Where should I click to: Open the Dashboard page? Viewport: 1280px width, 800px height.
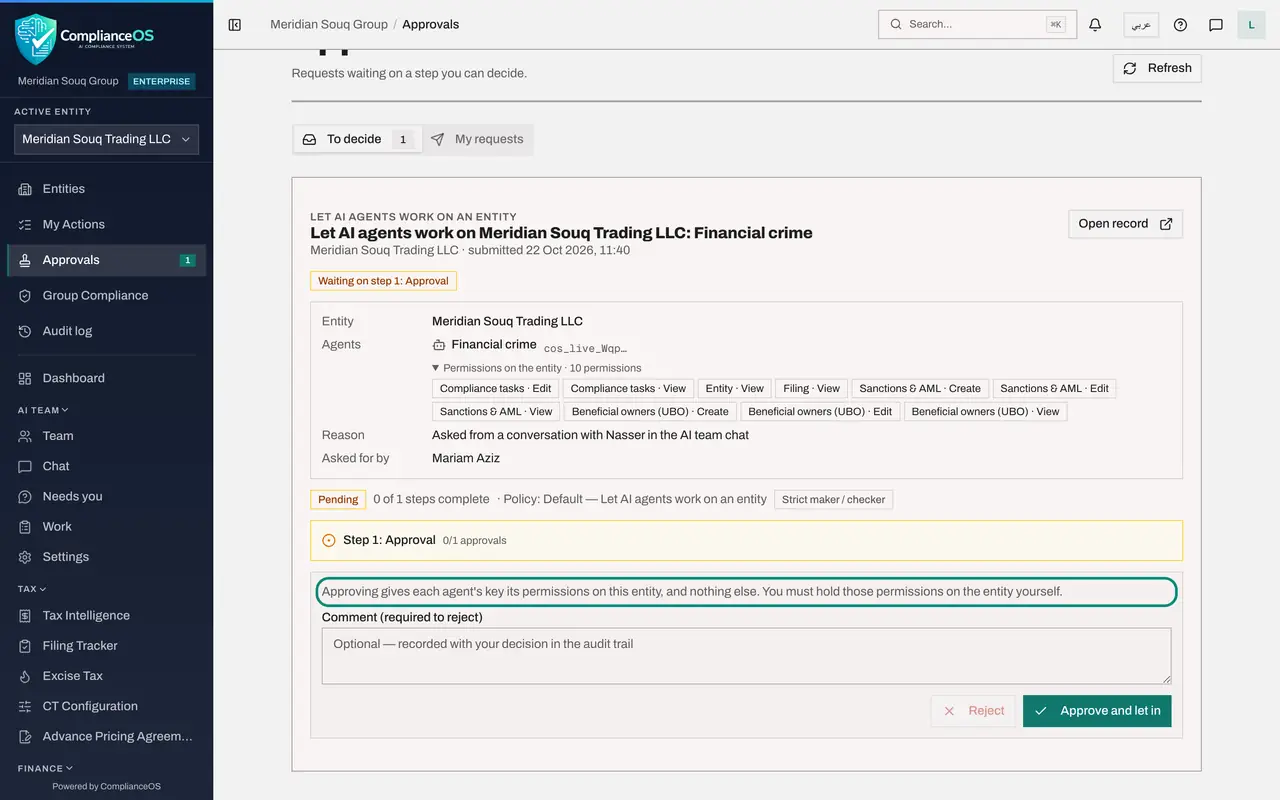106,378
